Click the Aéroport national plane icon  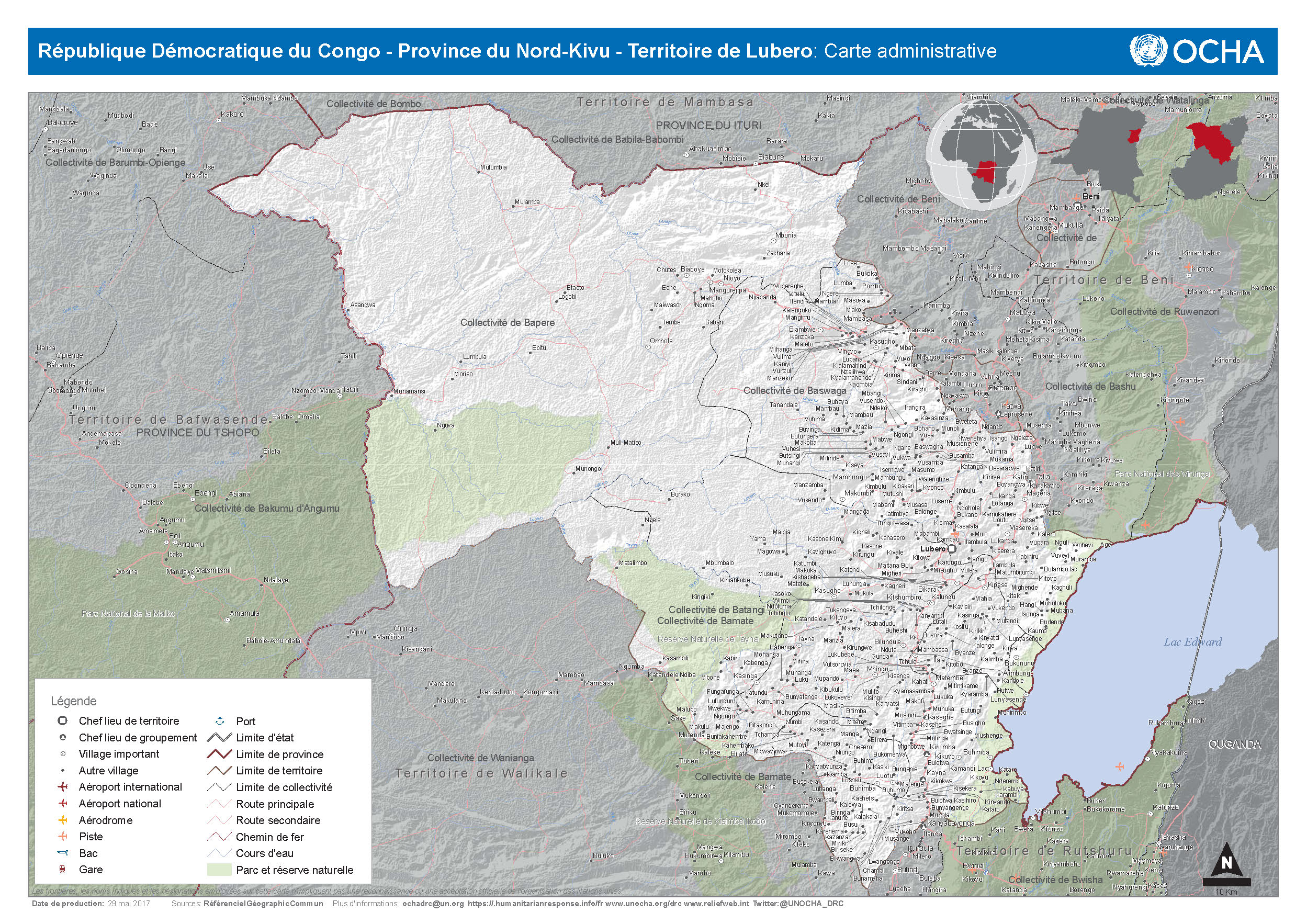click(x=63, y=803)
